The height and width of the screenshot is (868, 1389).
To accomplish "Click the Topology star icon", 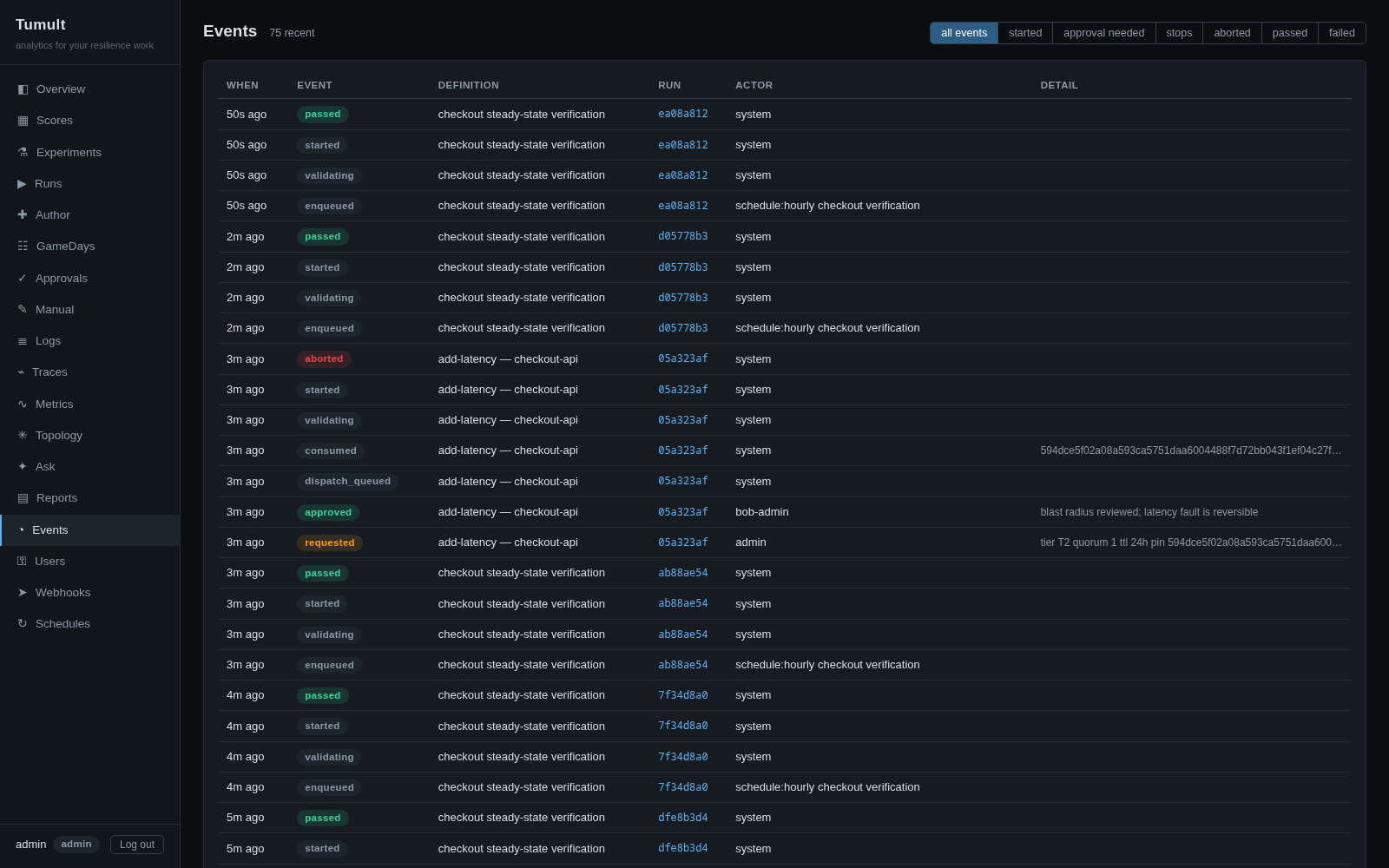I will click(23, 435).
